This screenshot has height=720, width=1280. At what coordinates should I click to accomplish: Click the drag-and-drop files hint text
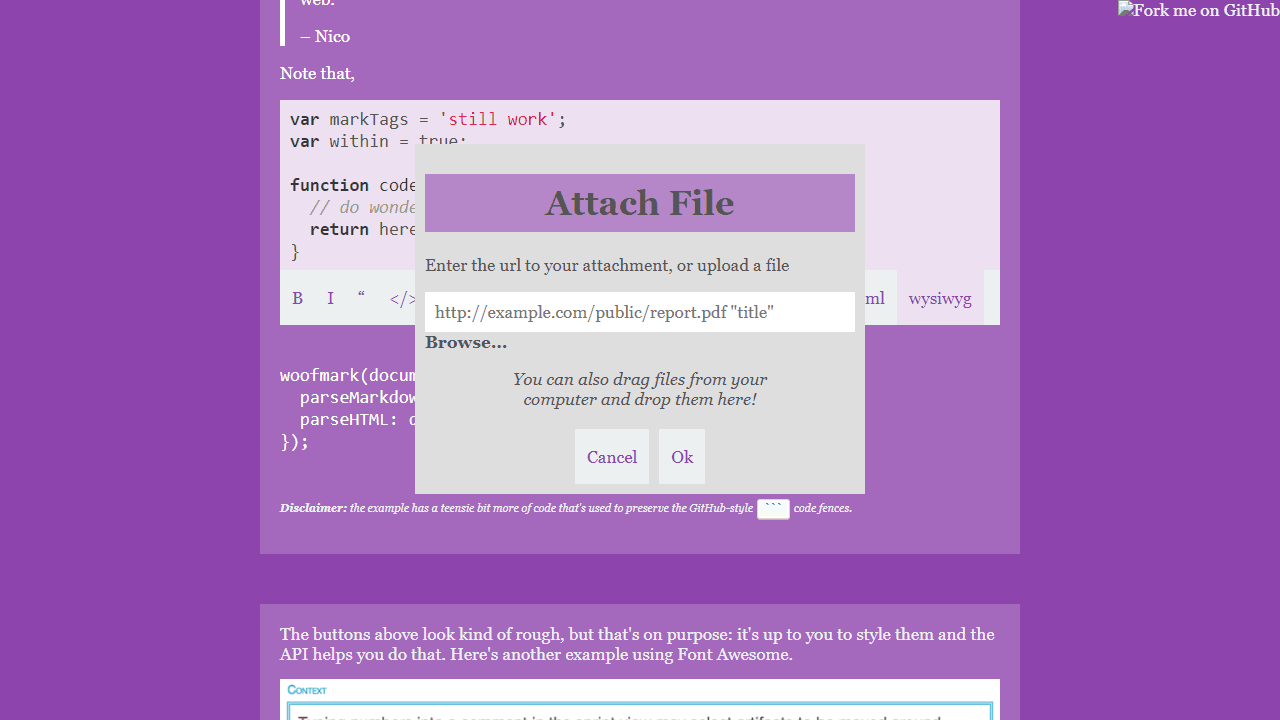[x=640, y=389]
